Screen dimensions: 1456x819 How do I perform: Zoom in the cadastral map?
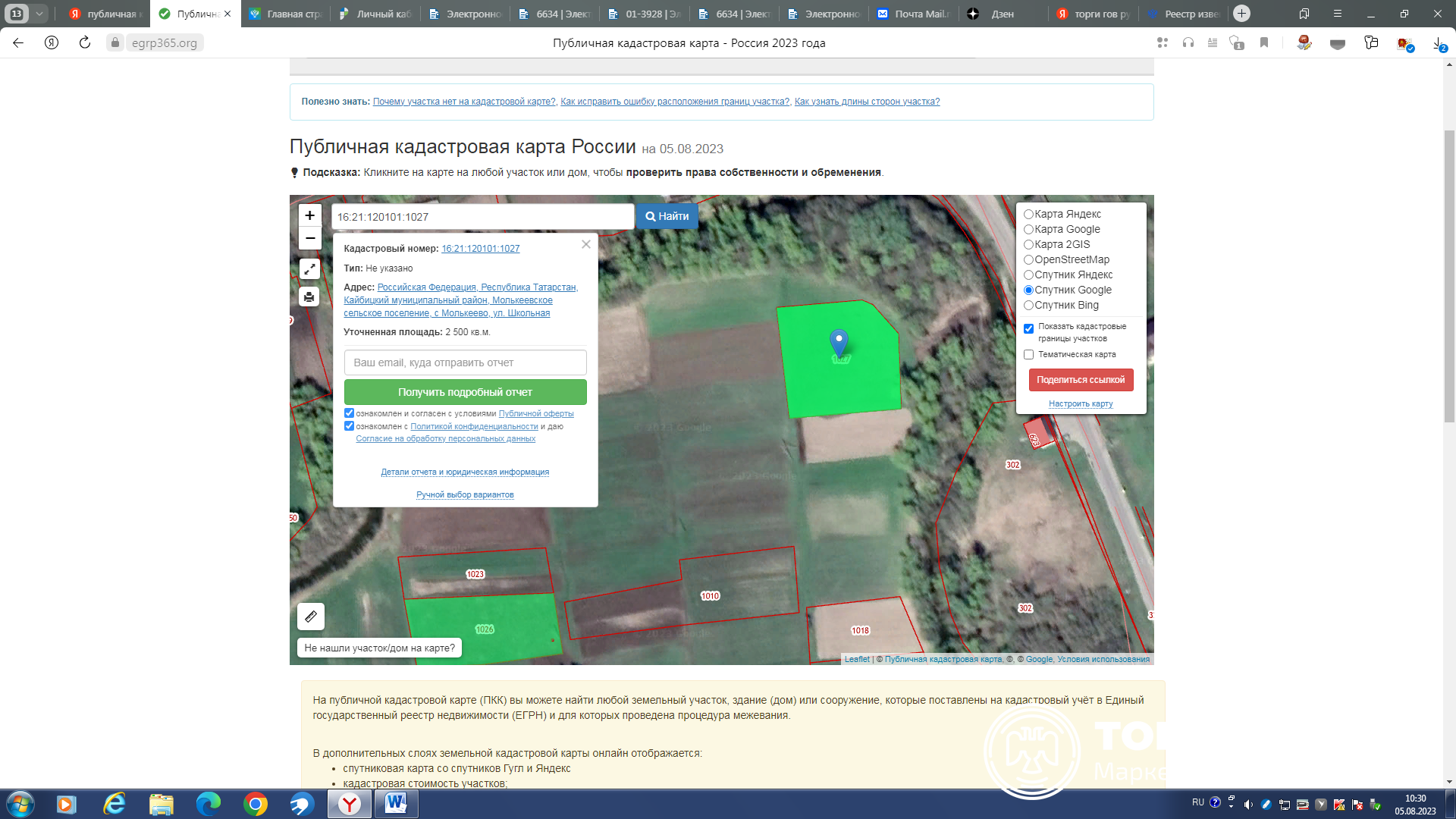pos(309,215)
